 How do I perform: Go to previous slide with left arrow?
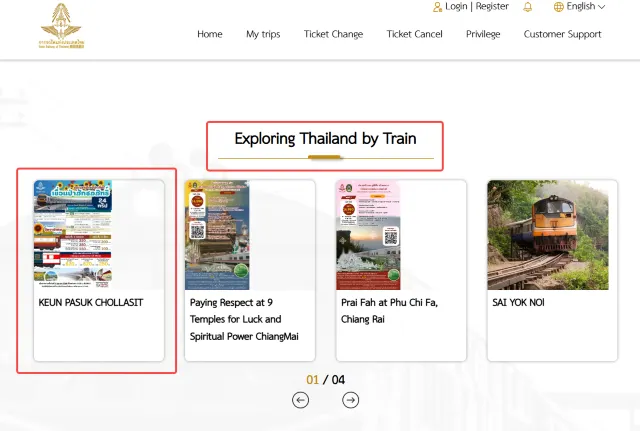pyautogui.click(x=300, y=400)
